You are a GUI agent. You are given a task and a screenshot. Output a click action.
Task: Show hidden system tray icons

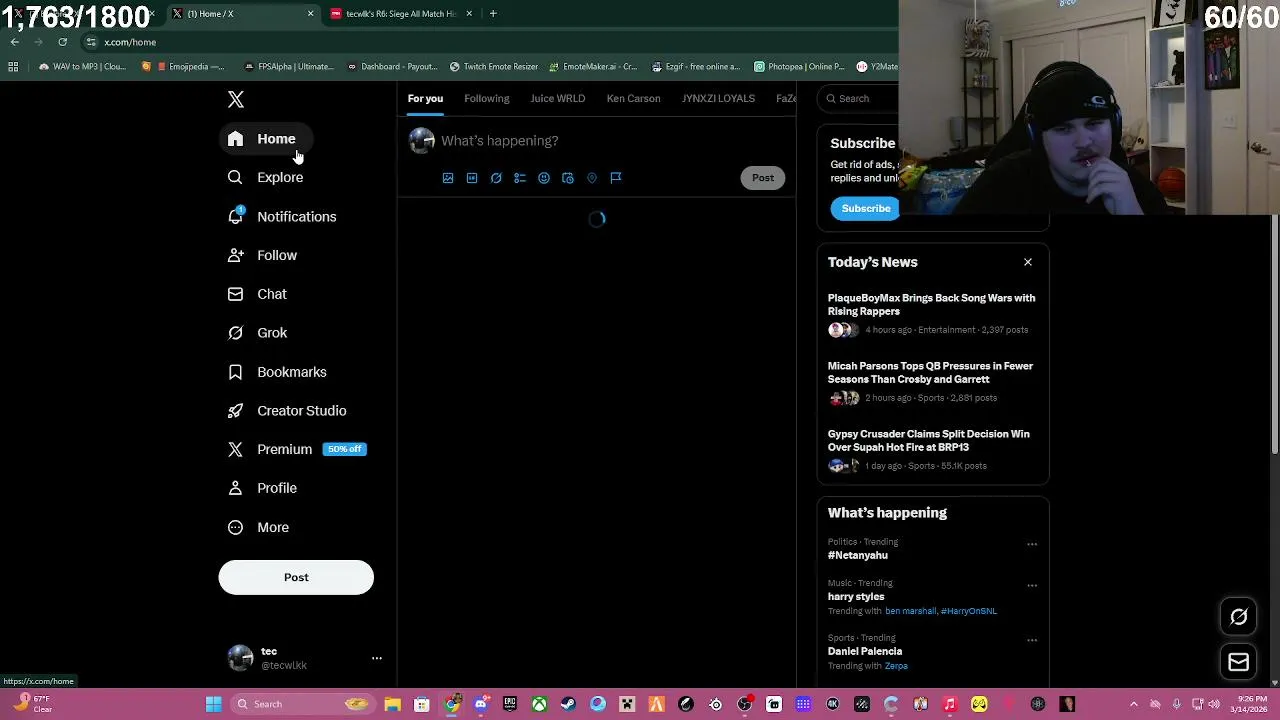[x=1133, y=704]
